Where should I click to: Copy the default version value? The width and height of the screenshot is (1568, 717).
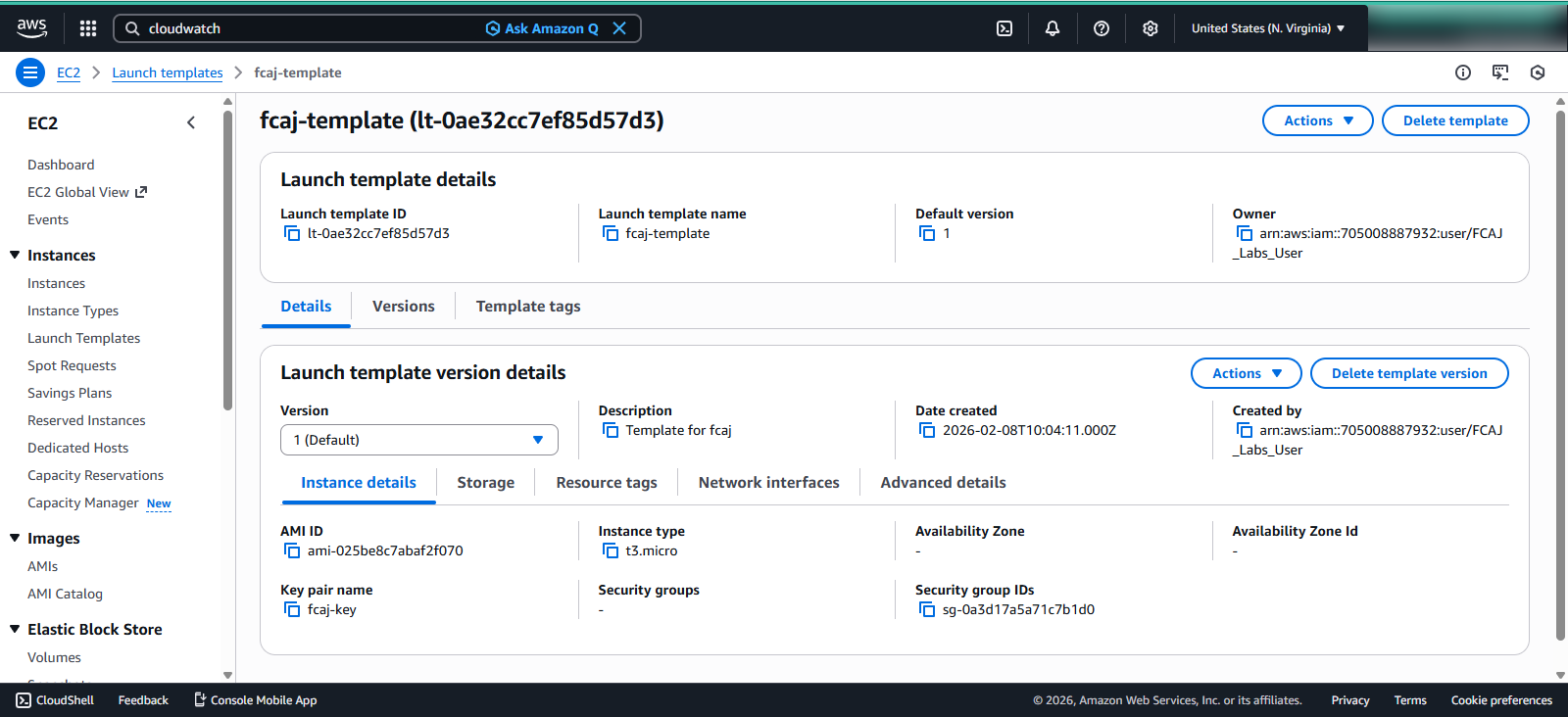(x=927, y=233)
